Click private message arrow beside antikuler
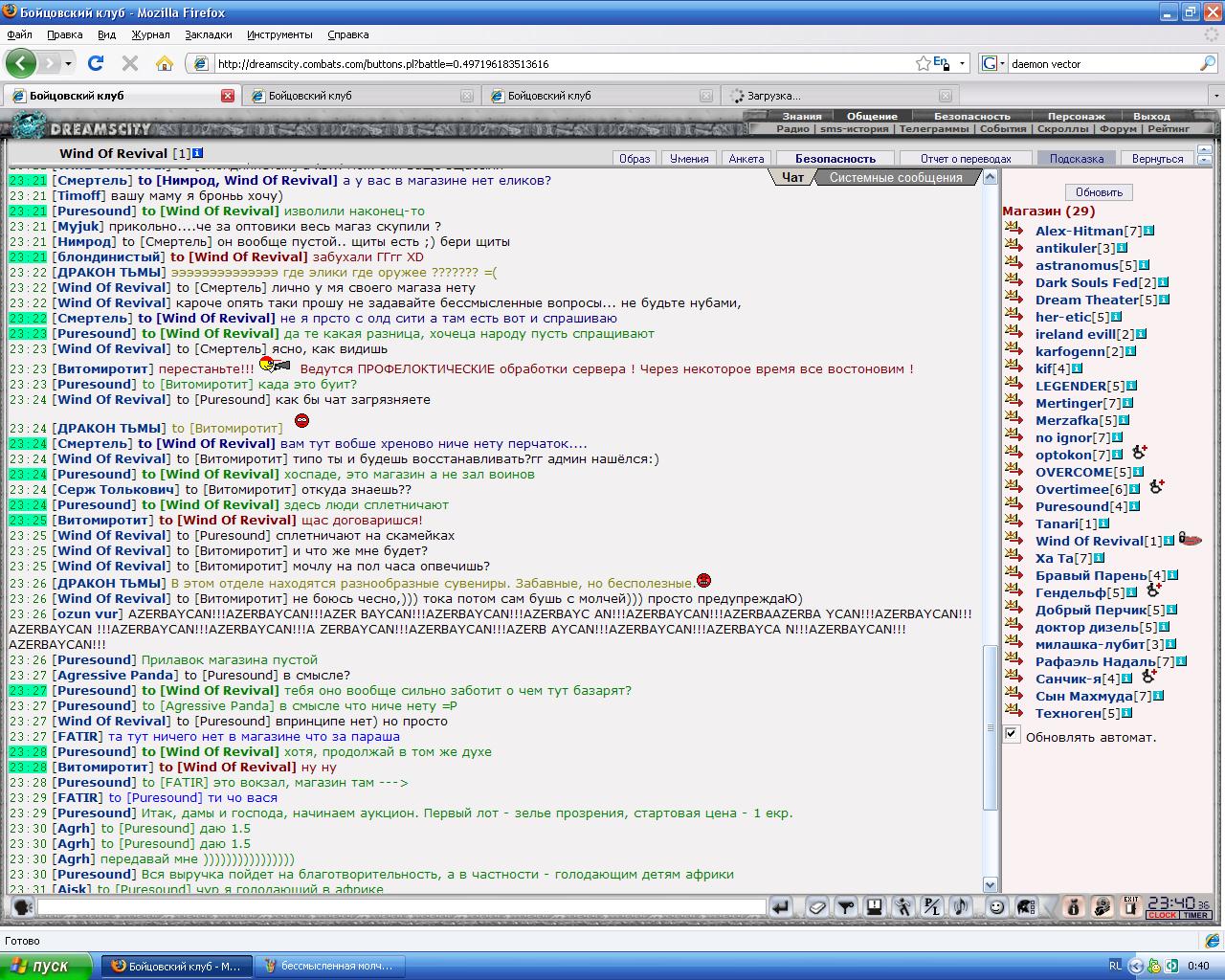Viewport: 1225px width, 980px height. [x=1013, y=248]
